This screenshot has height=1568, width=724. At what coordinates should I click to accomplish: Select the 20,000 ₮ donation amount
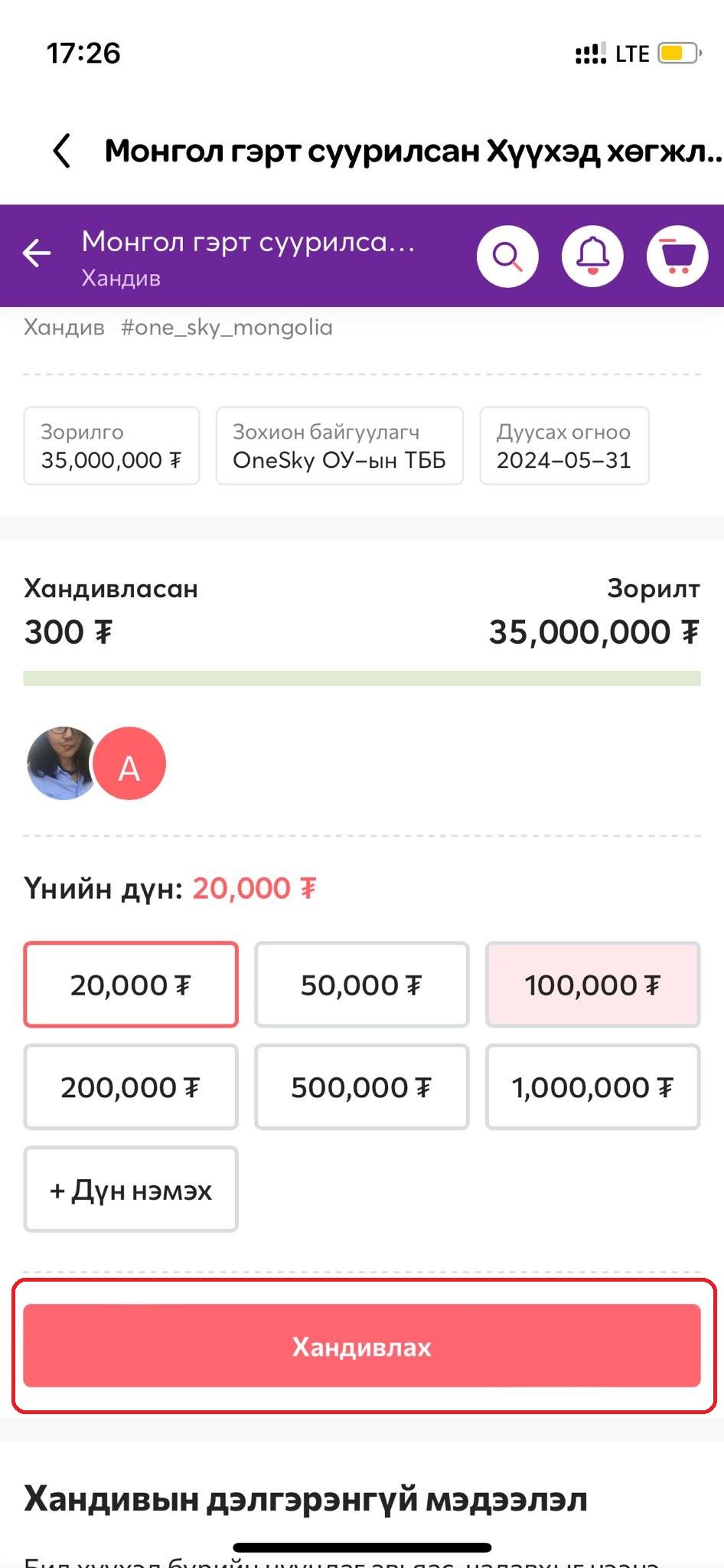click(x=131, y=985)
